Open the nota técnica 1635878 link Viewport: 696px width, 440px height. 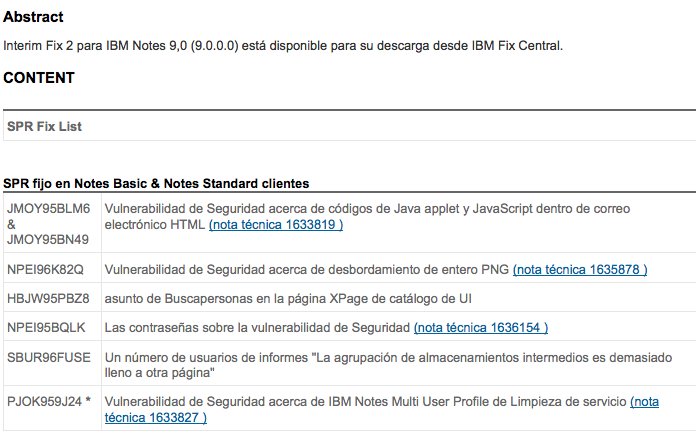pyautogui.click(x=580, y=270)
